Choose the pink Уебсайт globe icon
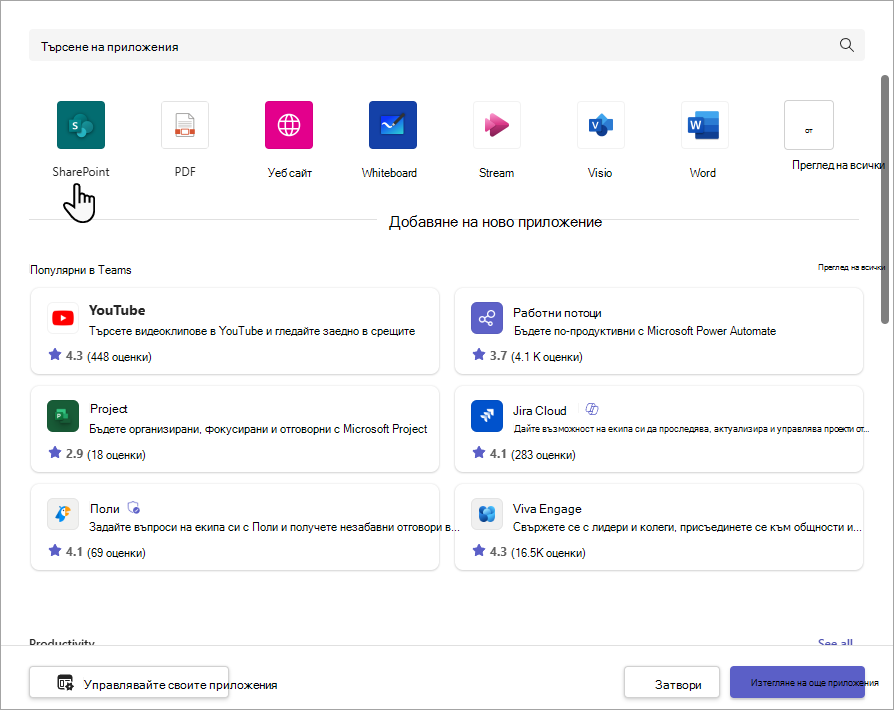 289,125
